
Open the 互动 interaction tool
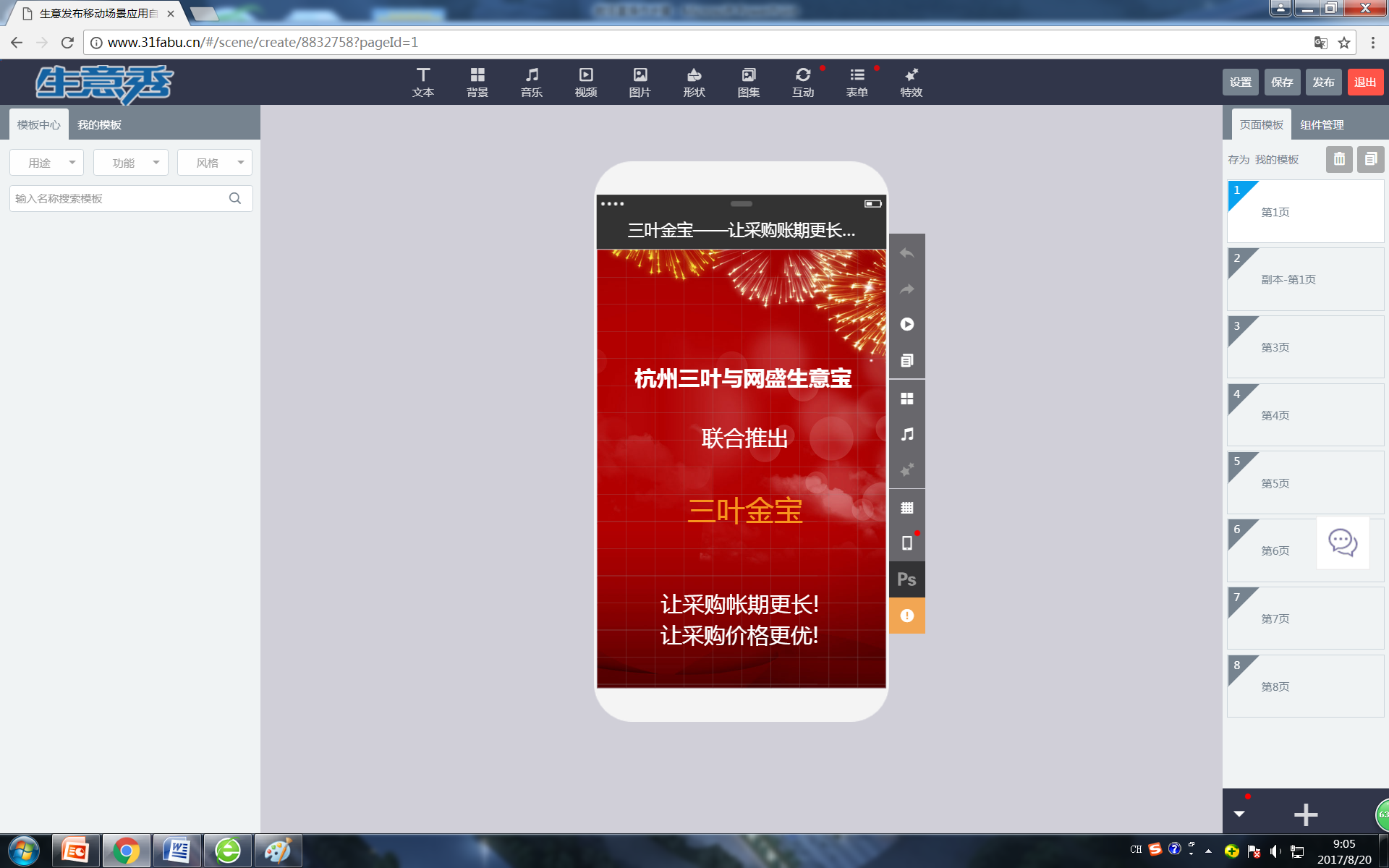coord(803,82)
